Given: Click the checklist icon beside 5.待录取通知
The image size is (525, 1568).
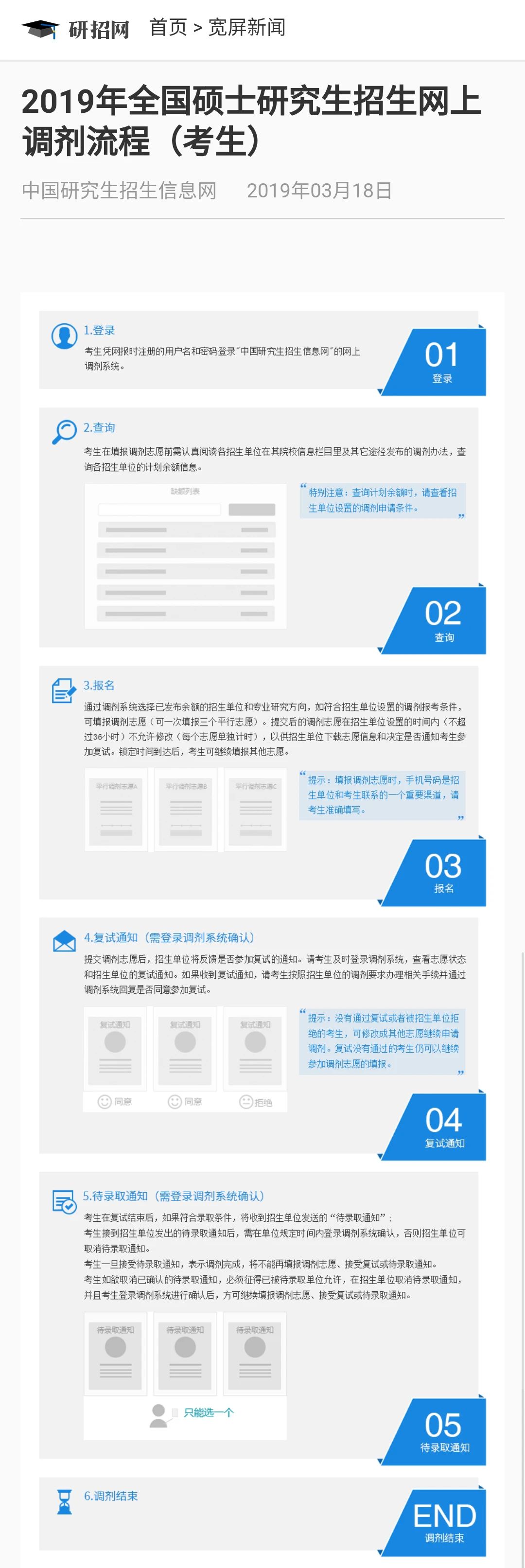Looking at the screenshot, I should pos(64,1201).
